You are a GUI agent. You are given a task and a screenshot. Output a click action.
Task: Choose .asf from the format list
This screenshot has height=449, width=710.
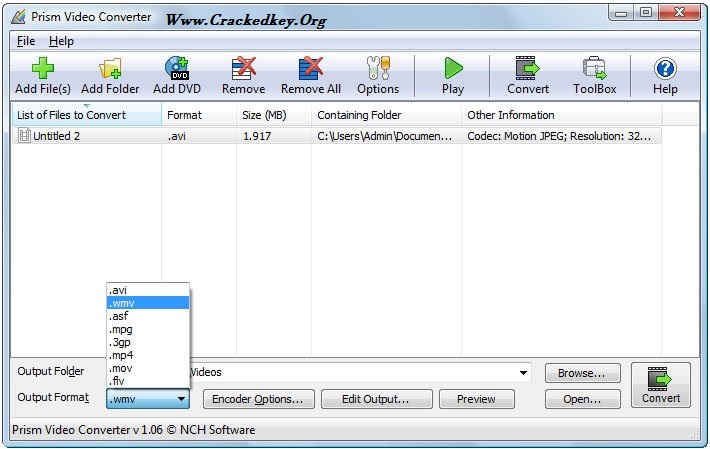[148, 316]
